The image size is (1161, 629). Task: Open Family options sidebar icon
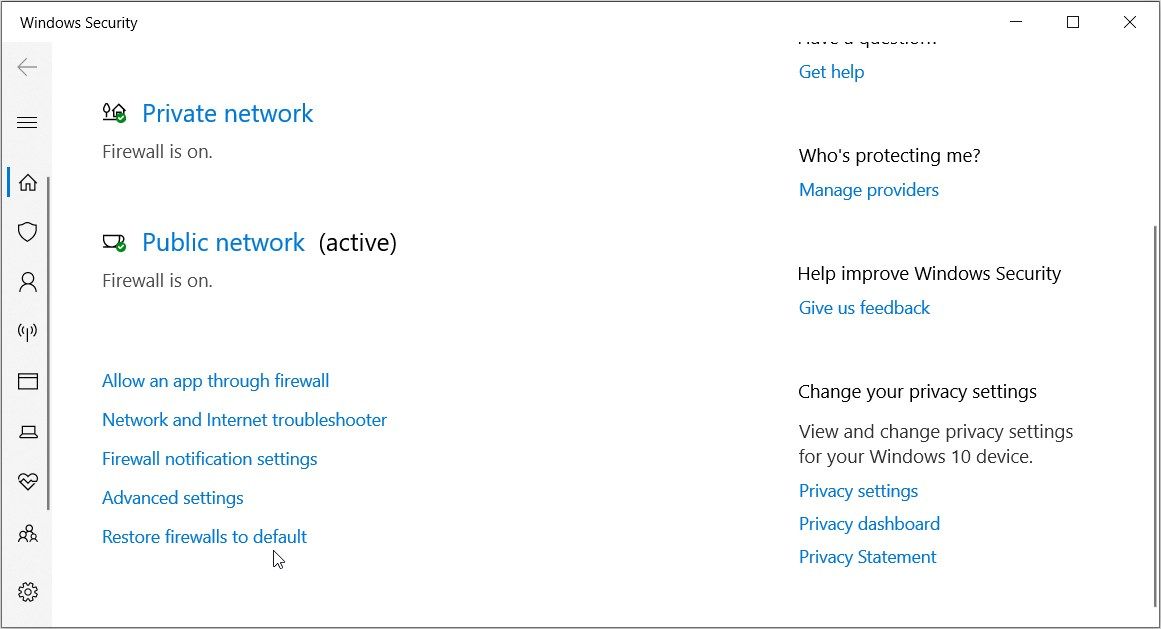click(28, 533)
